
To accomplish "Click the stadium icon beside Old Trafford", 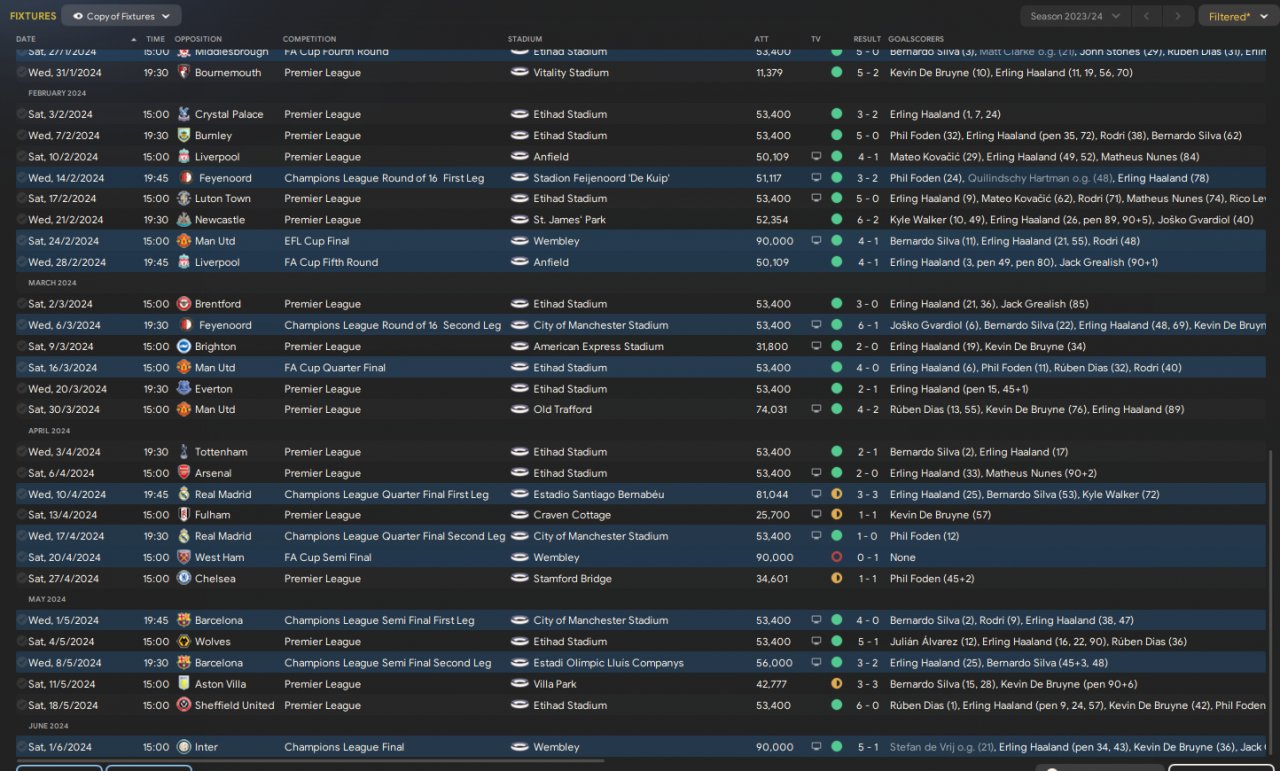I will [519, 409].
